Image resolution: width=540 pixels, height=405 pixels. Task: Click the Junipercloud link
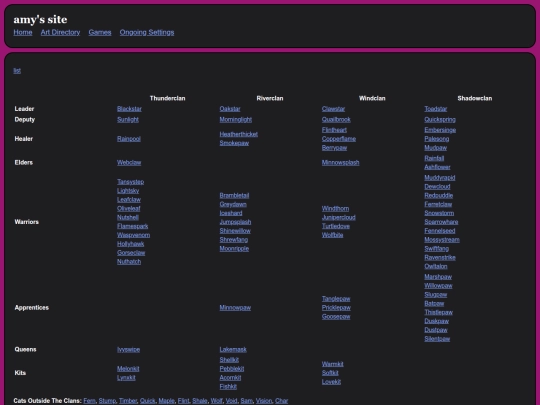pos(339,218)
